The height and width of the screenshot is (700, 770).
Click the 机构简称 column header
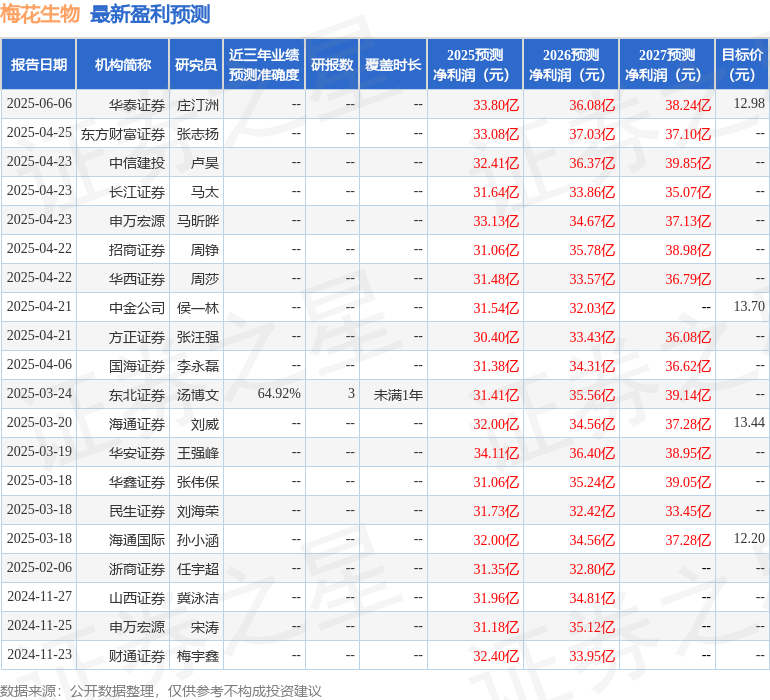click(123, 65)
